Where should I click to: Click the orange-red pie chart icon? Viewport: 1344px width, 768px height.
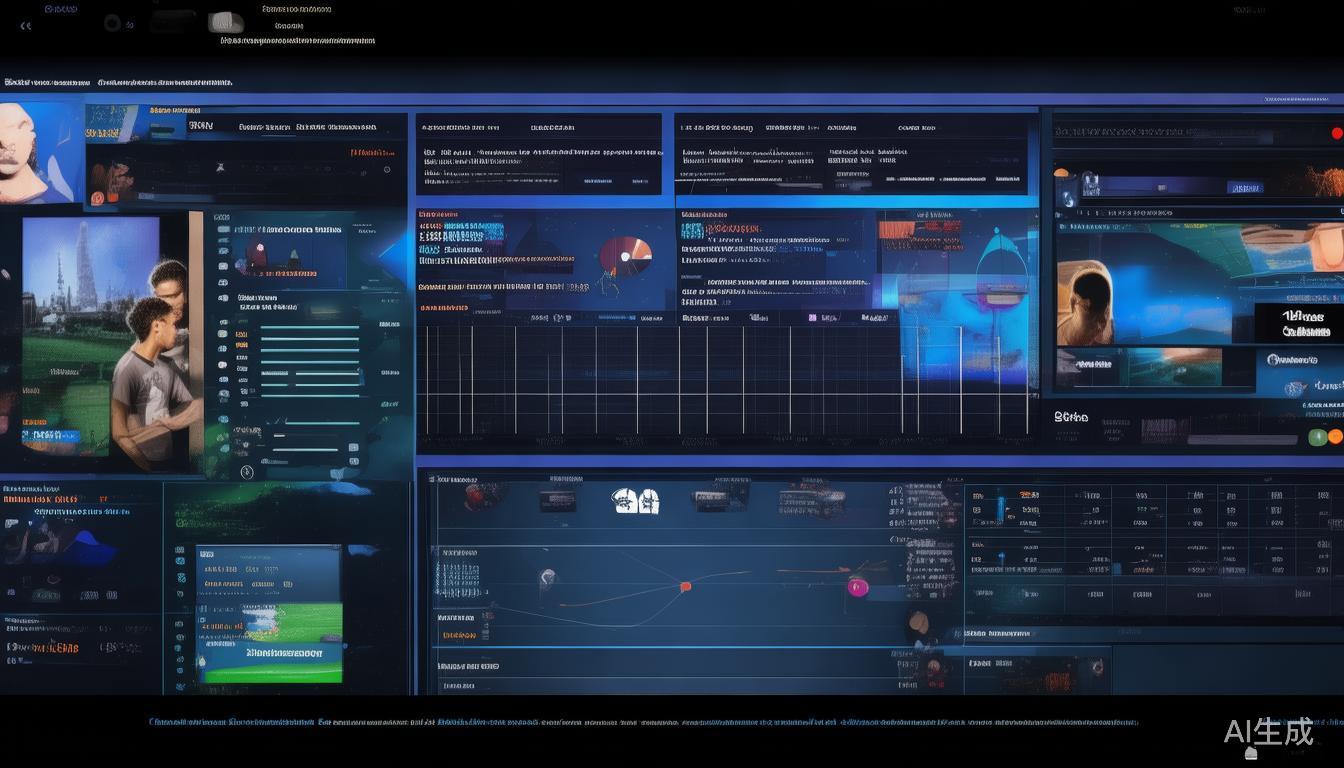625,256
